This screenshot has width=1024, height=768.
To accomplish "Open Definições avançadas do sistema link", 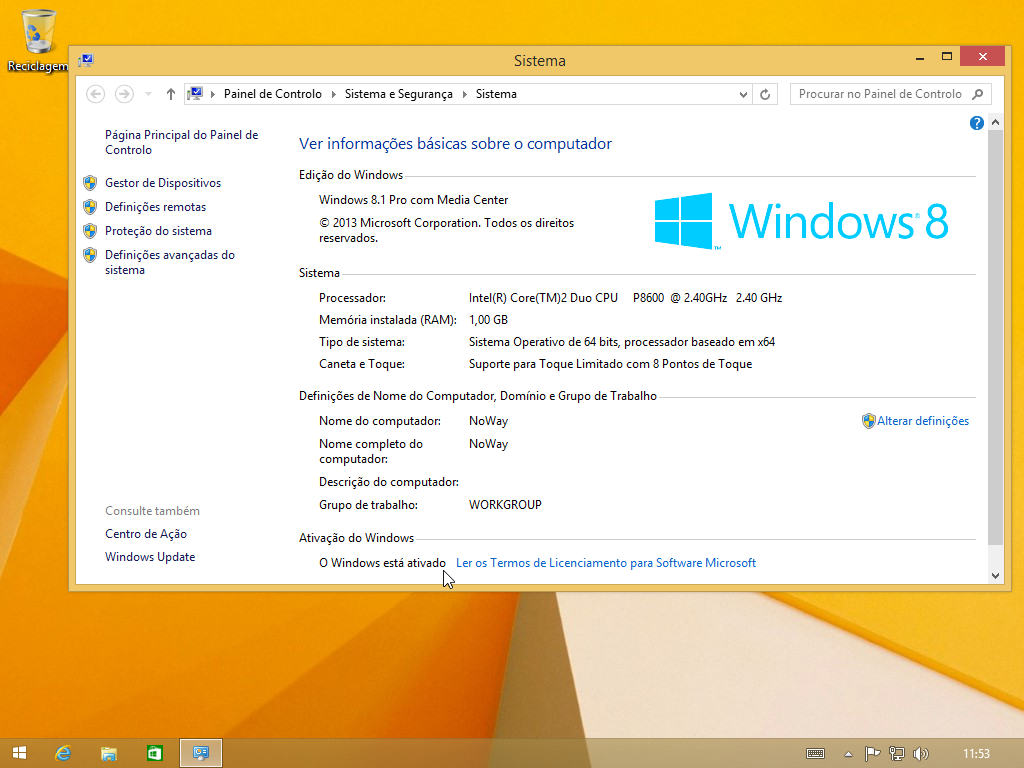I will click(170, 263).
